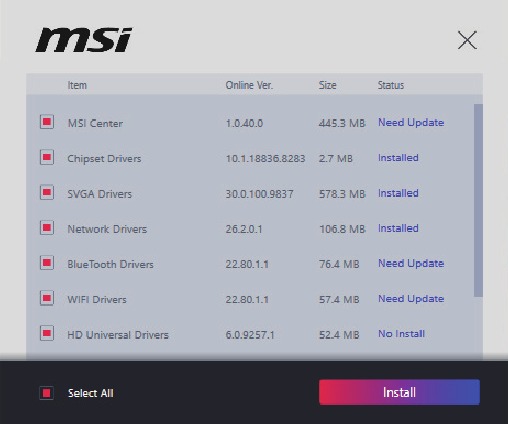The image size is (508, 424).
Task: Deselect the BlueTooth Drivers checkbox
Action: (x=47, y=263)
